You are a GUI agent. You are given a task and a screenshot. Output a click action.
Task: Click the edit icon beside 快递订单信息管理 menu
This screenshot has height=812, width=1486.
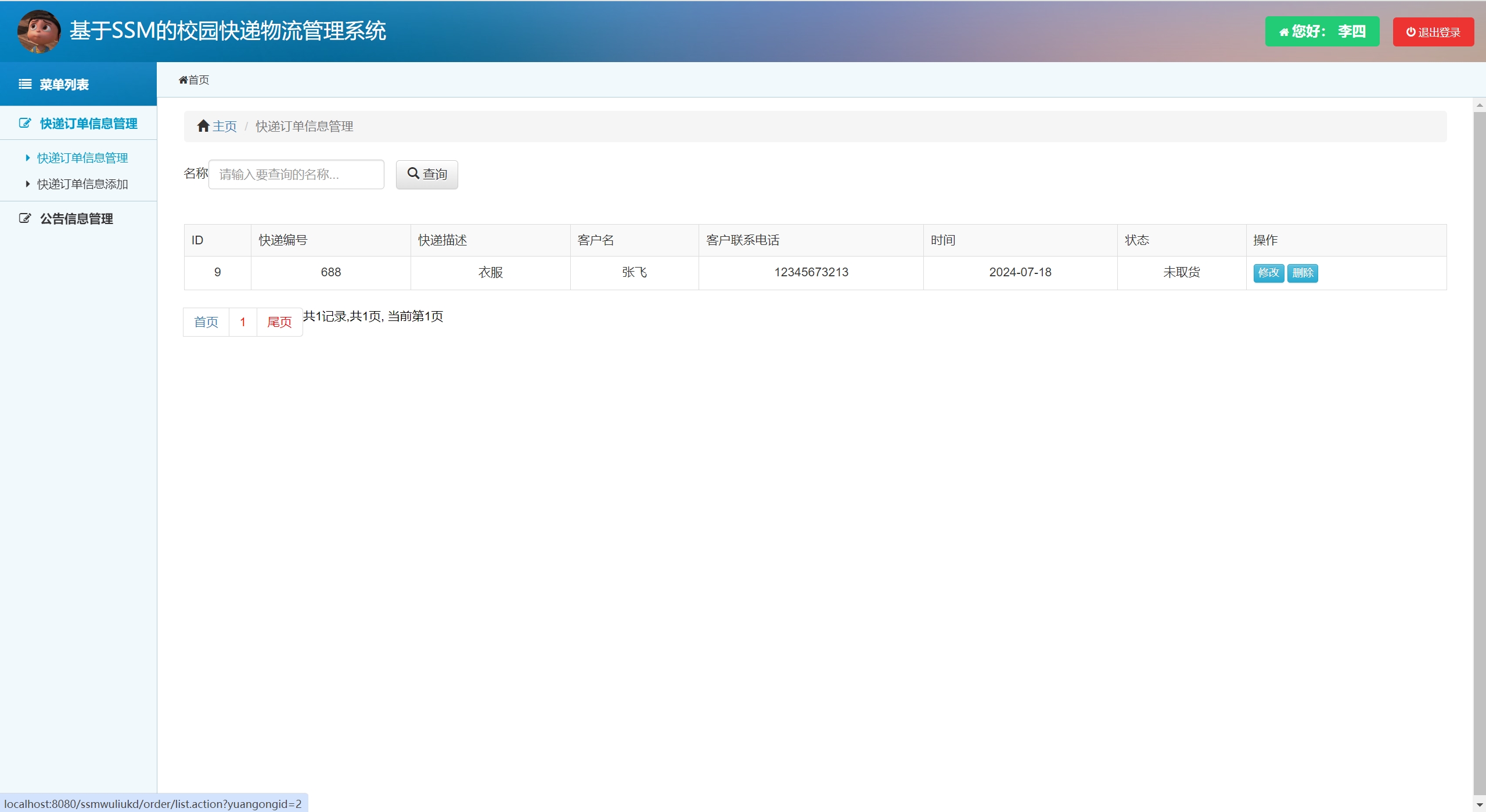pos(25,123)
